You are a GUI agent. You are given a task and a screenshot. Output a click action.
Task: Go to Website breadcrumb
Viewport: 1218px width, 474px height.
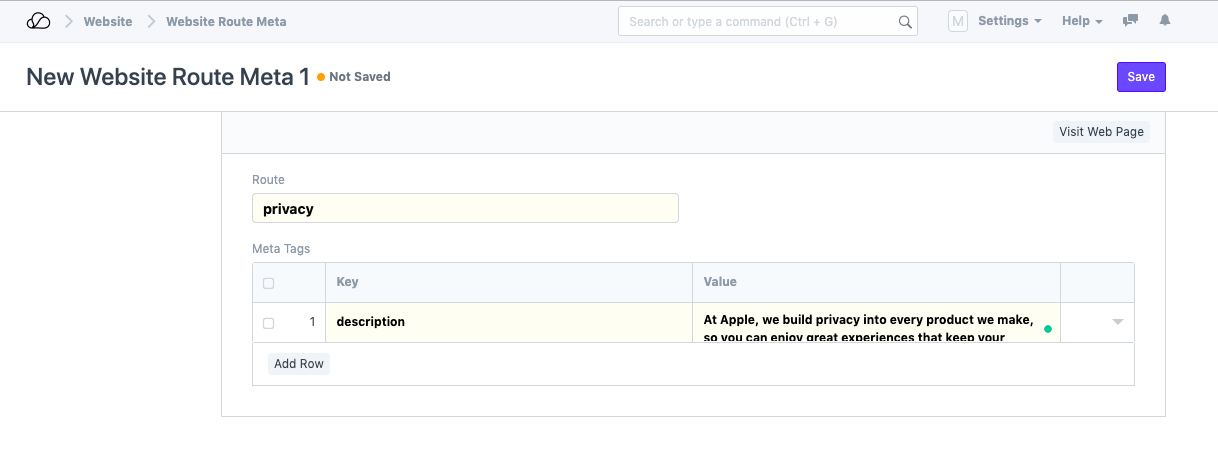click(108, 21)
